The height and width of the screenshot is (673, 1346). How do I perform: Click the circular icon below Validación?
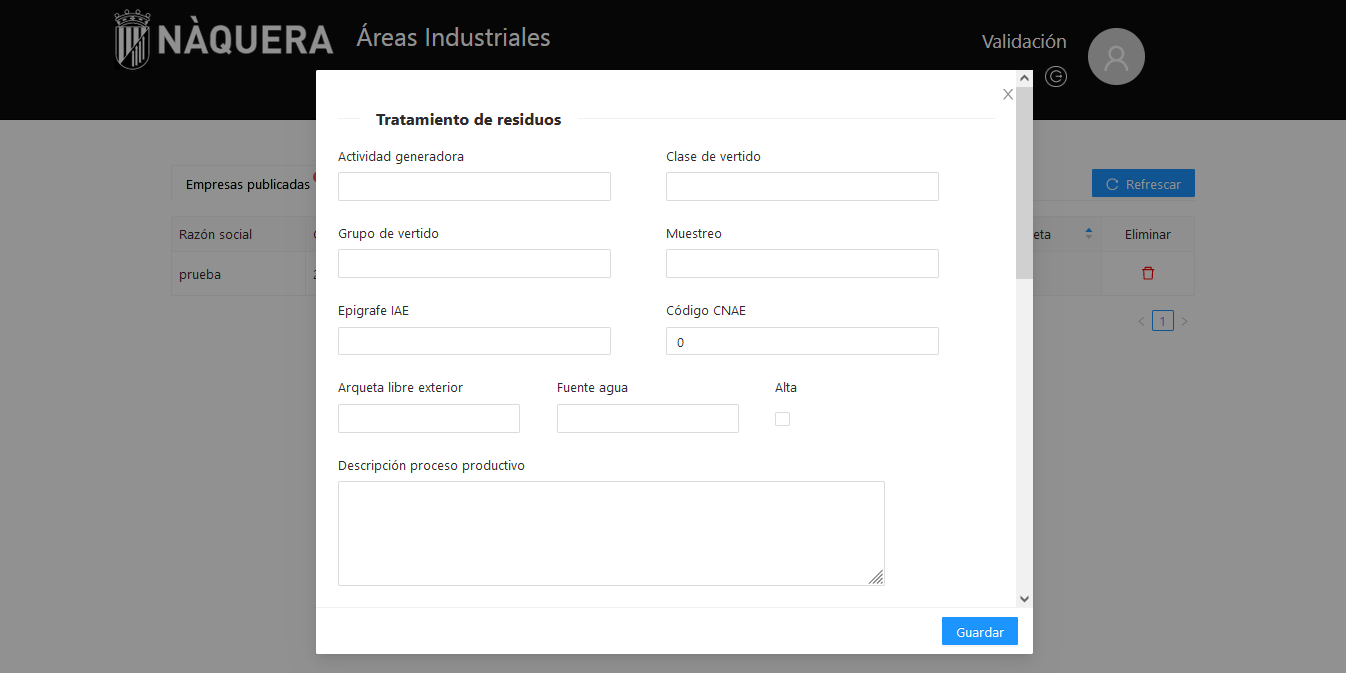[1056, 76]
